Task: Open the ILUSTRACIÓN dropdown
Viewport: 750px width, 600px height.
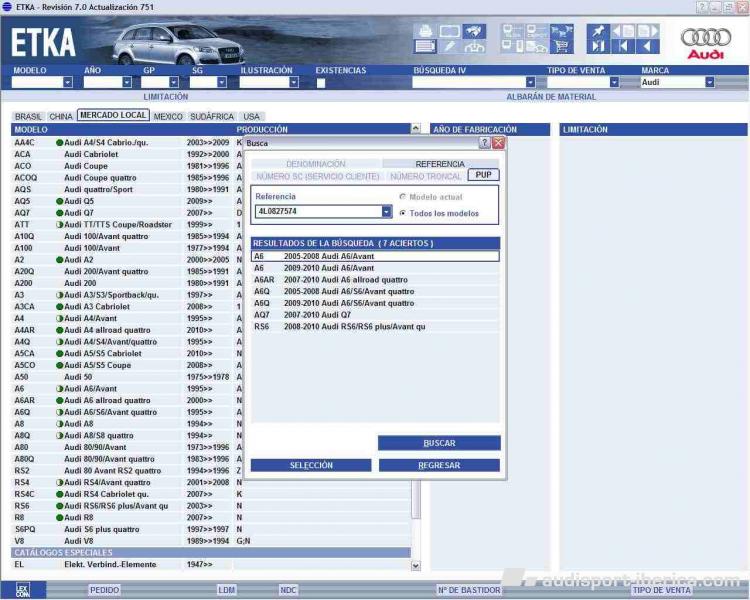Action: tap(294, 82)
